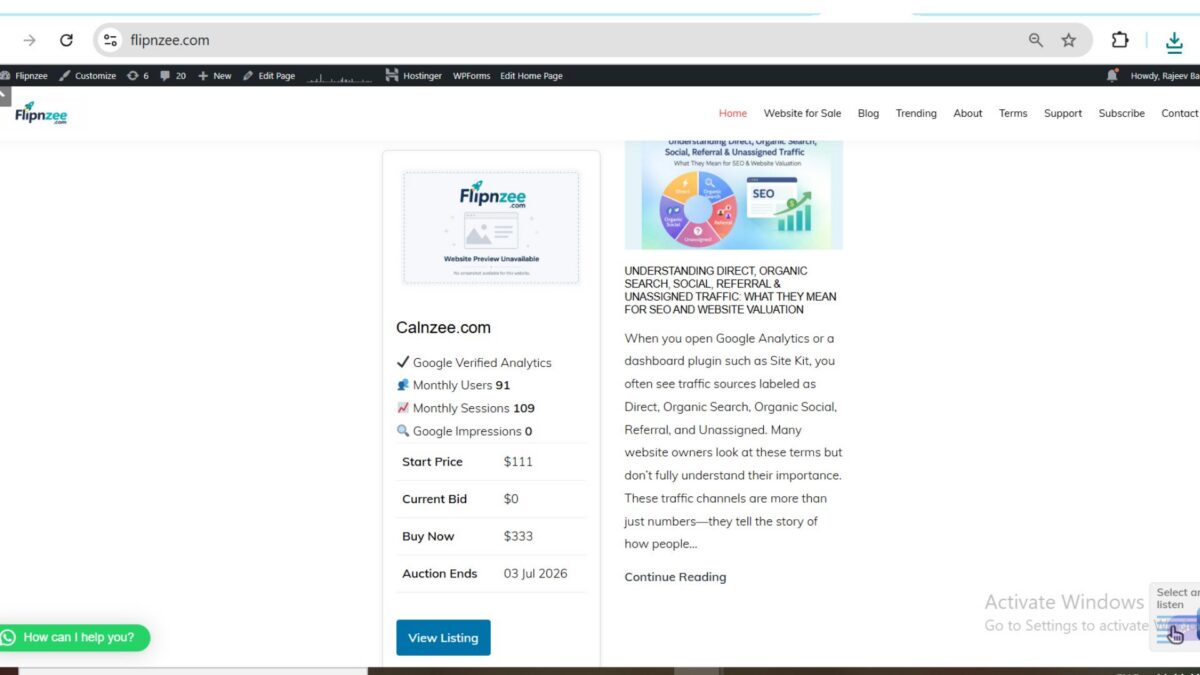Open Hostinger in the admin bar

pos(414,76)
